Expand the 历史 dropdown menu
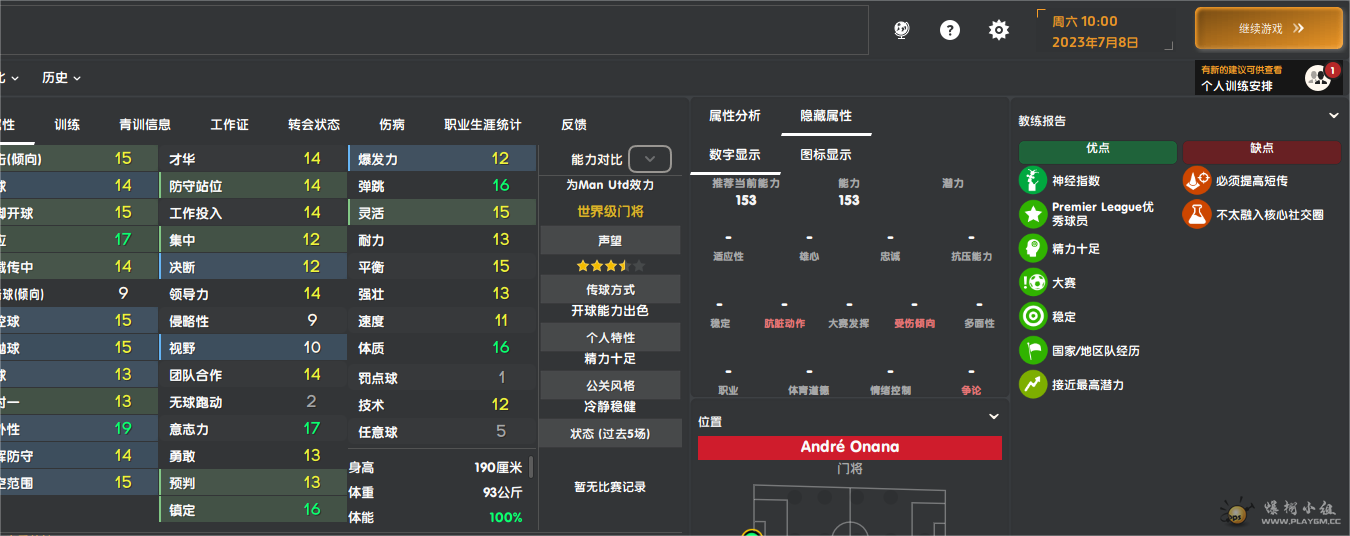Viewport: 1350px width, 536px height. coord(61,78)
